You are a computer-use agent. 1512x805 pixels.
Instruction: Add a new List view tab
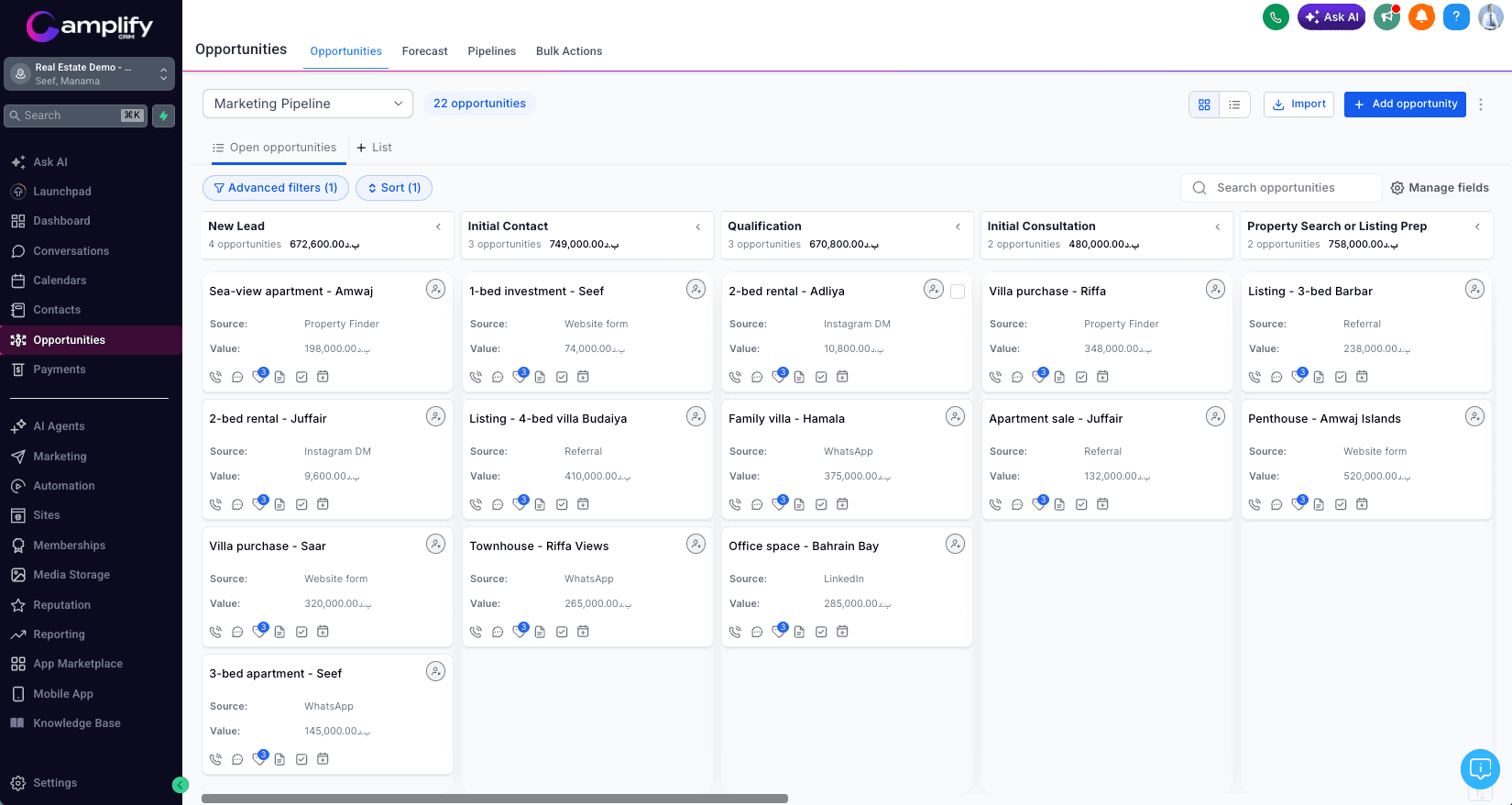(x=374, y=148)
